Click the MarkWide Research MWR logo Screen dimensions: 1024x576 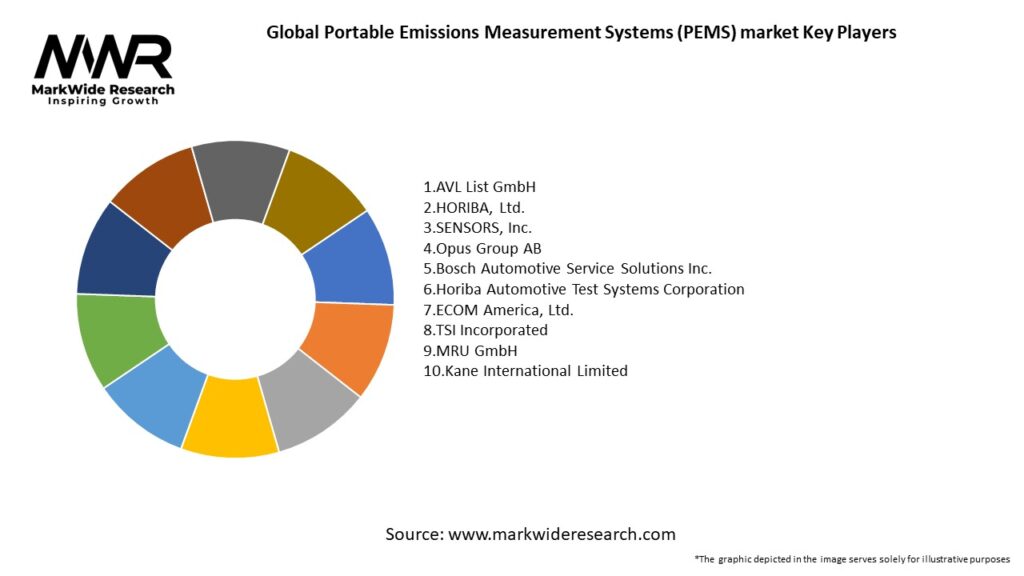pyautogui.click(x=103, y=68)
